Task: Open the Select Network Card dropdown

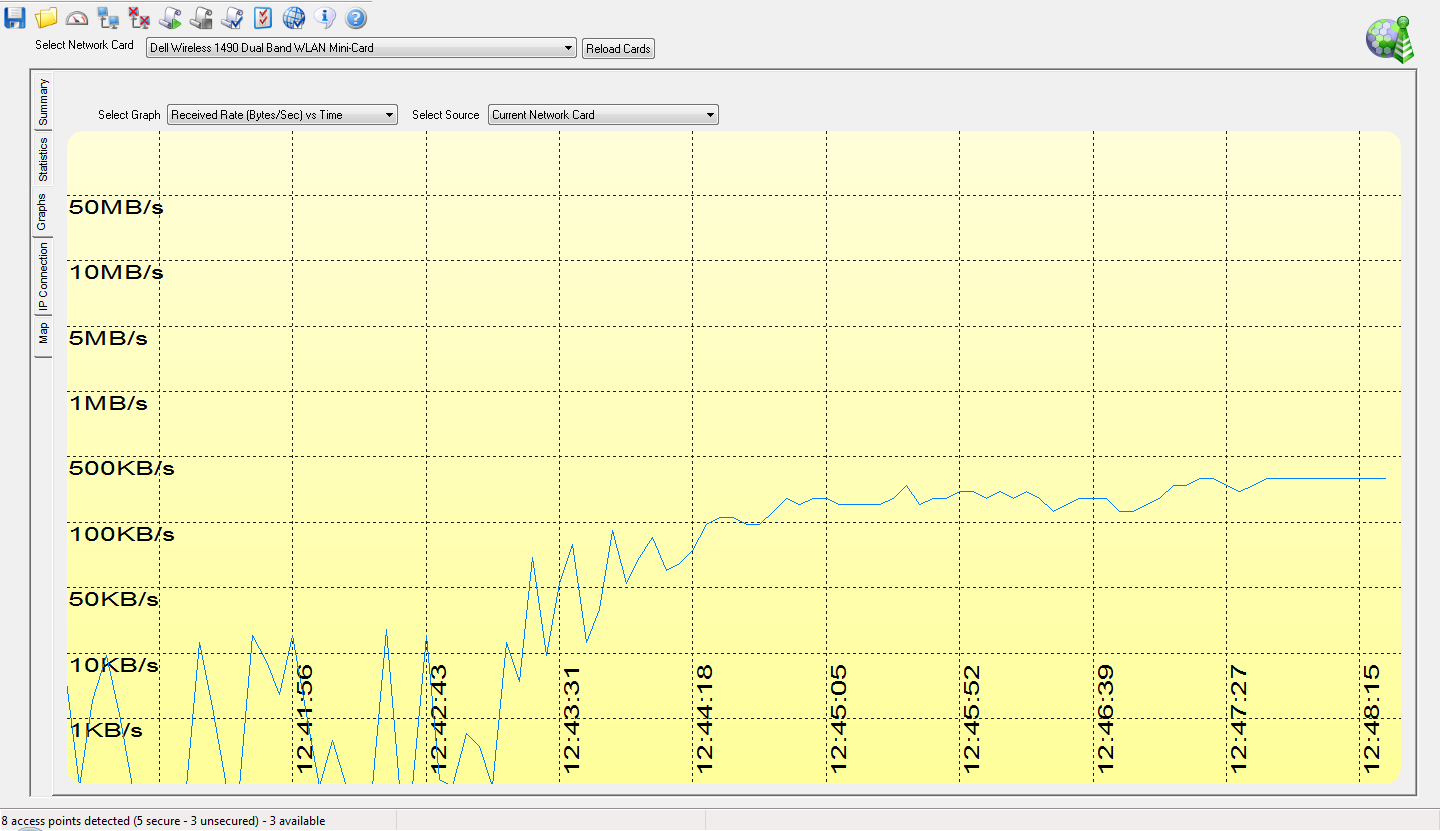Action: (361, 48)
